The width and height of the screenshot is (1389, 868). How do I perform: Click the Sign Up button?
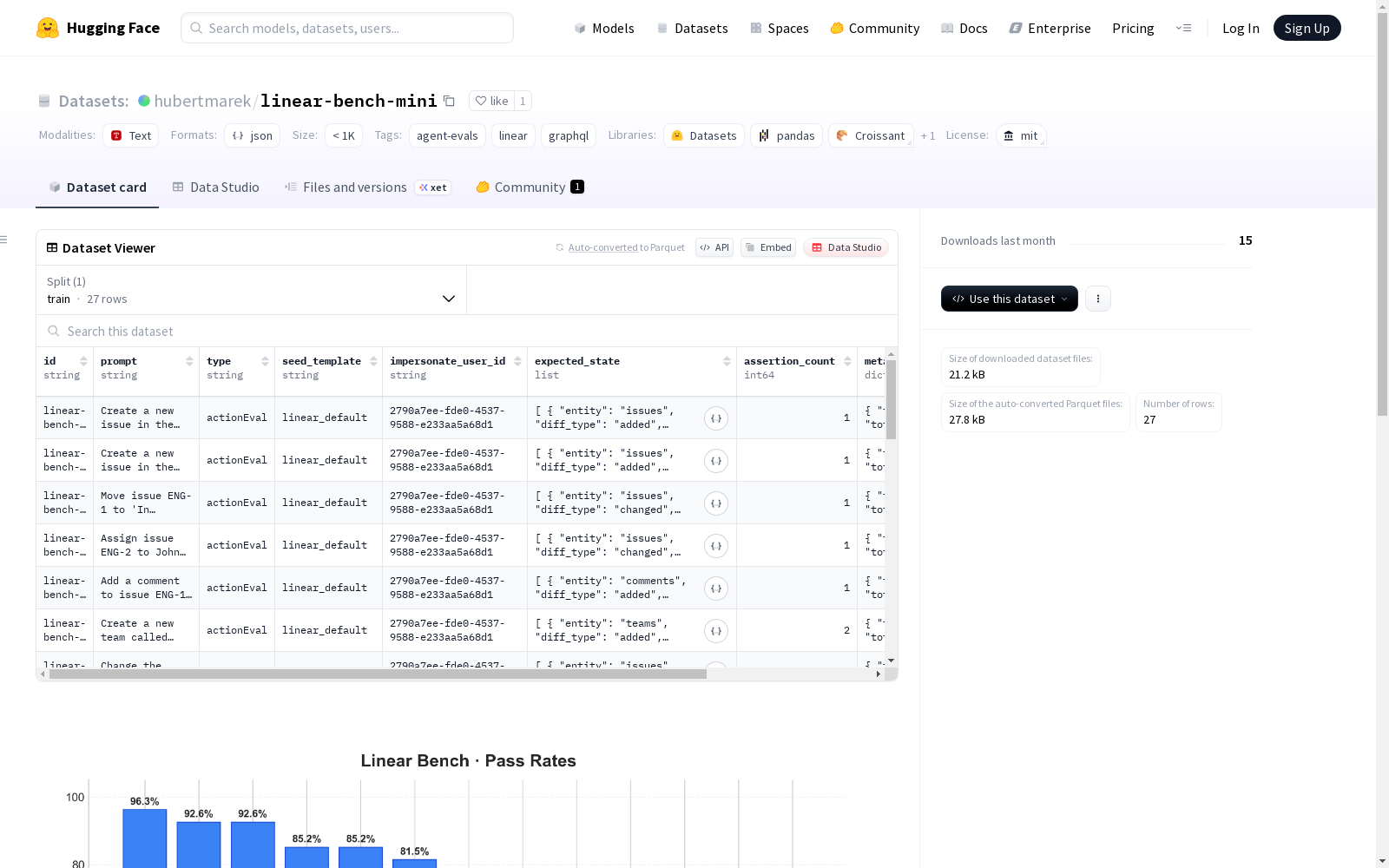(1307, 28)
